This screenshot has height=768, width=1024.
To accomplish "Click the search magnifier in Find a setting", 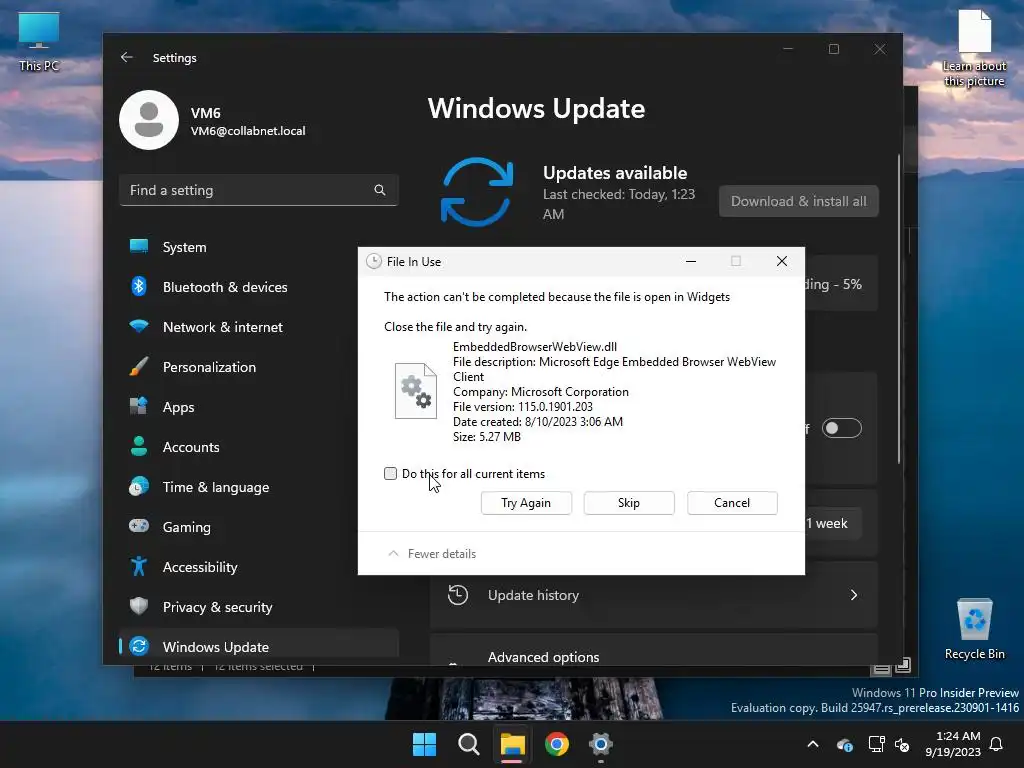I will 379,190.
